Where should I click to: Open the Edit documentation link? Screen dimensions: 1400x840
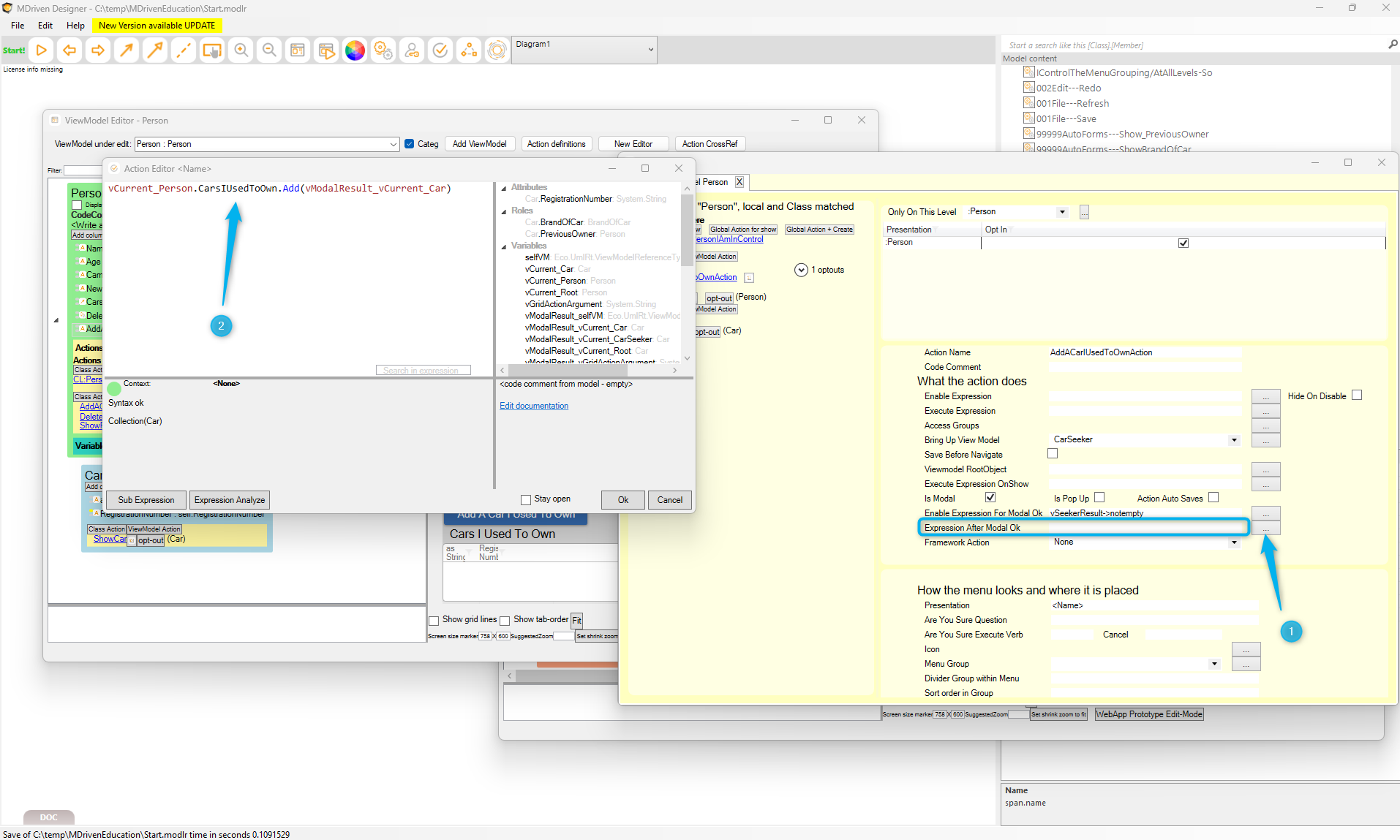(534, 406)
